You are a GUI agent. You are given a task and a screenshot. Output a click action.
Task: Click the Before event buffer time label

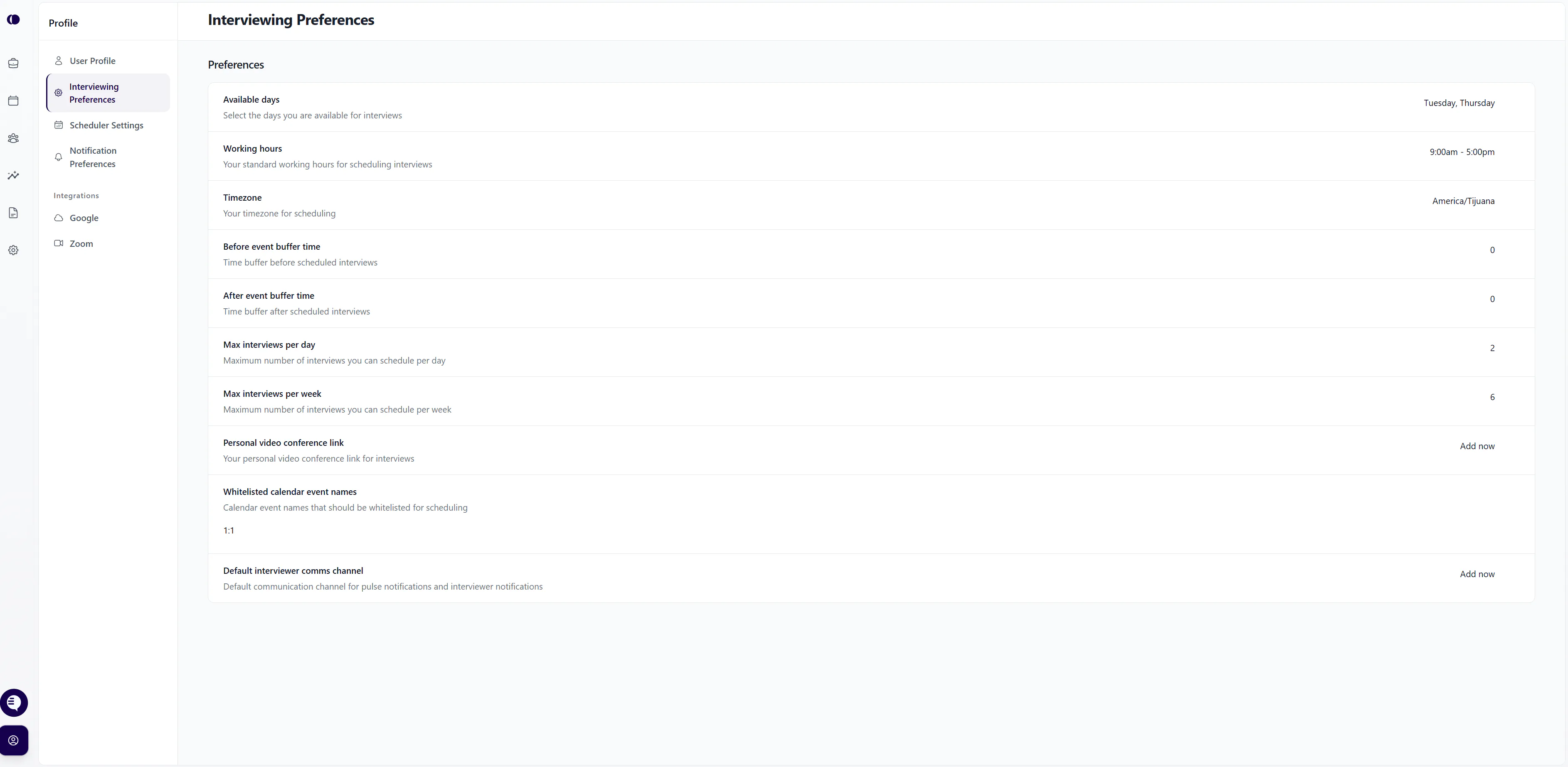pos(271,247)
